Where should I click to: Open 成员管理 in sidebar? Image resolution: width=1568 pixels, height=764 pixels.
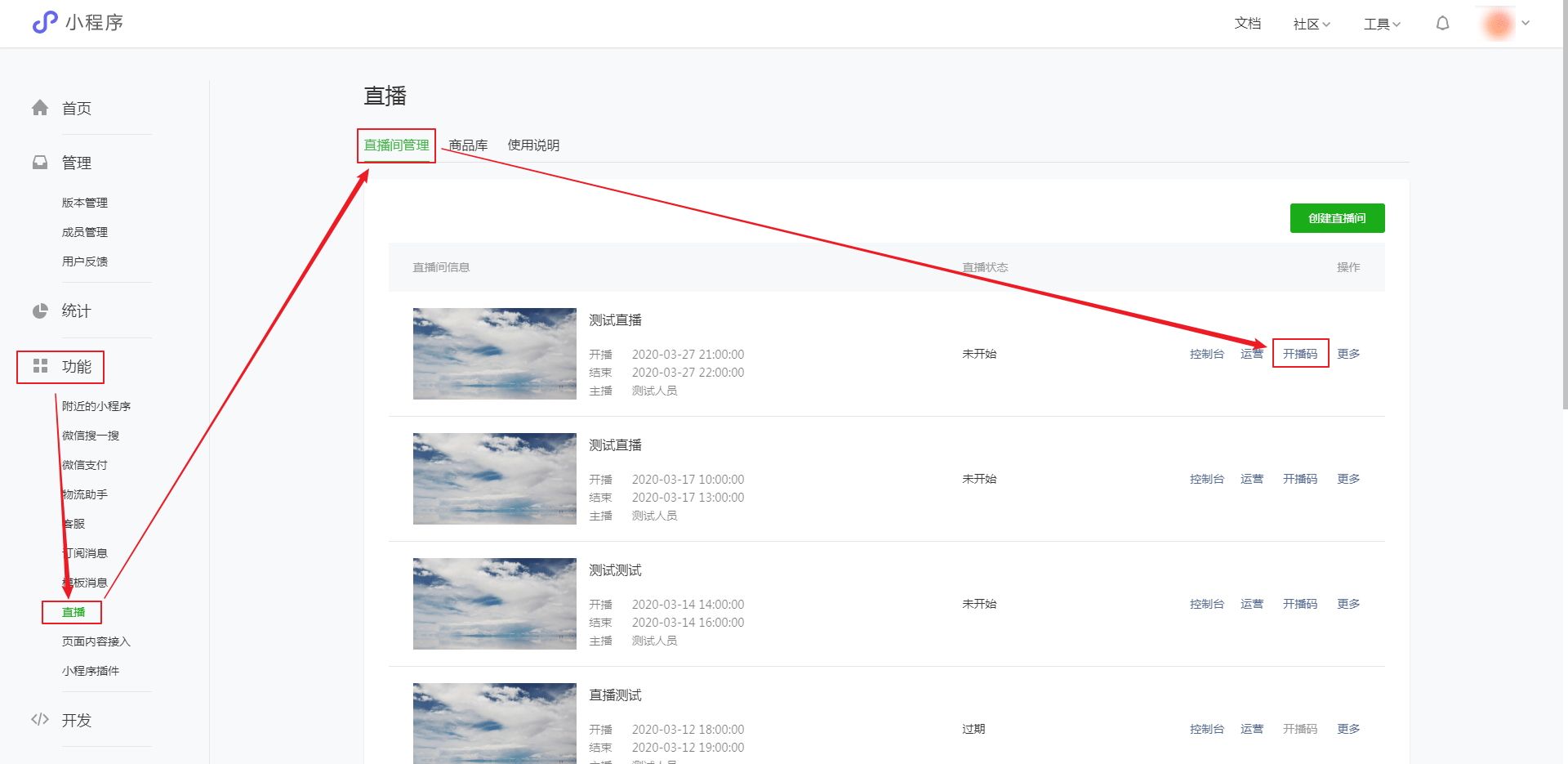85,232
